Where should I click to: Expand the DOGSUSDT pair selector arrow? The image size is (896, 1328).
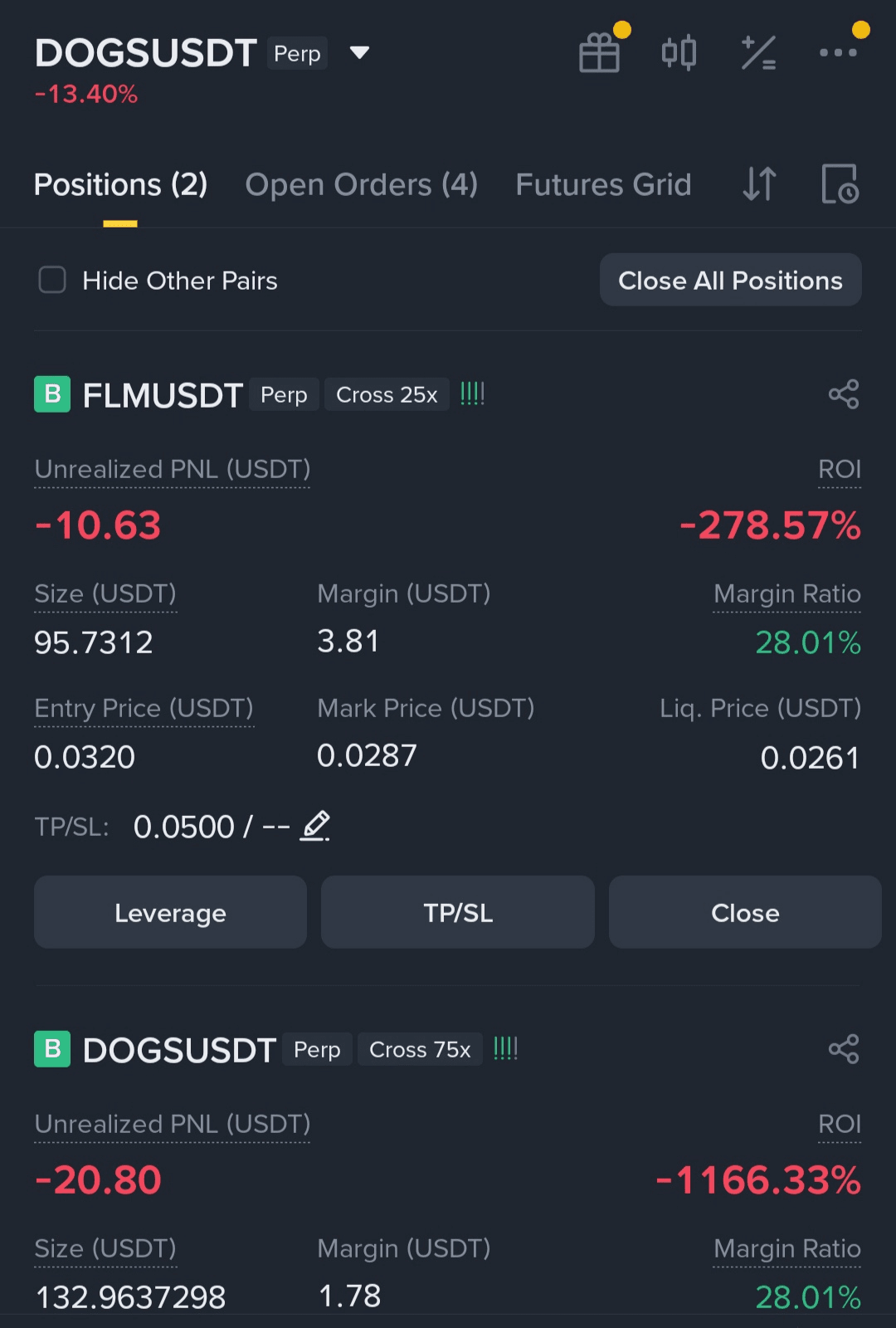[359, 53]
